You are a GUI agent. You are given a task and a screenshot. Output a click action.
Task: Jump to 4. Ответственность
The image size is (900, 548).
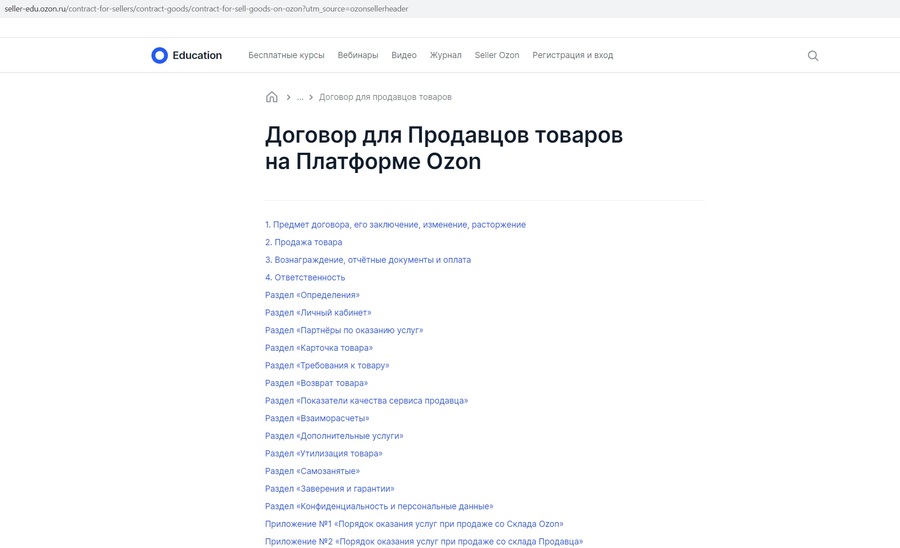(305, 278)
